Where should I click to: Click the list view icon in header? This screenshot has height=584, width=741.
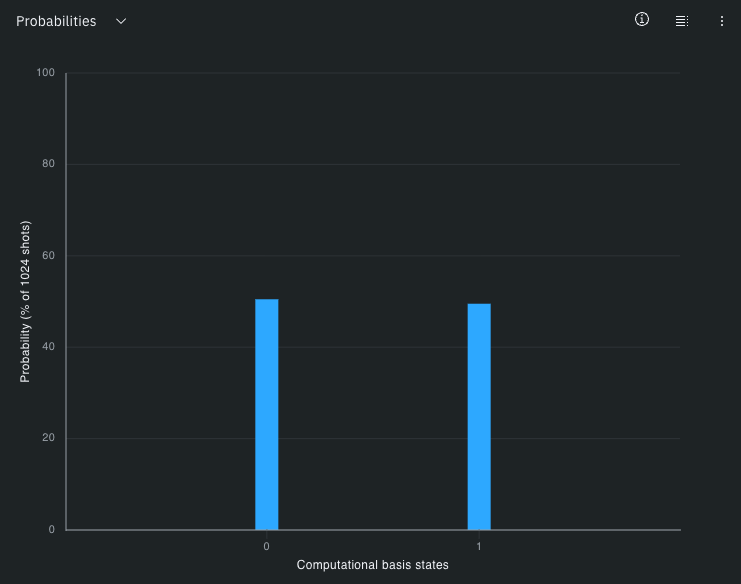pyautogui.click(x=682, y=21)
